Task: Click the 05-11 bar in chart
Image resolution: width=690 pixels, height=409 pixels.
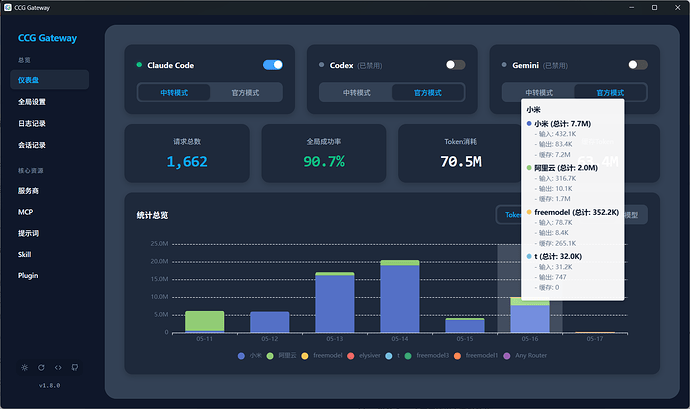Action: click(205, 321)
